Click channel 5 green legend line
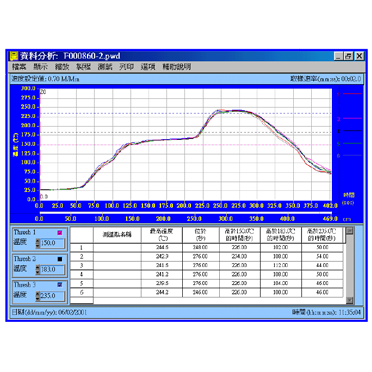 352,143
